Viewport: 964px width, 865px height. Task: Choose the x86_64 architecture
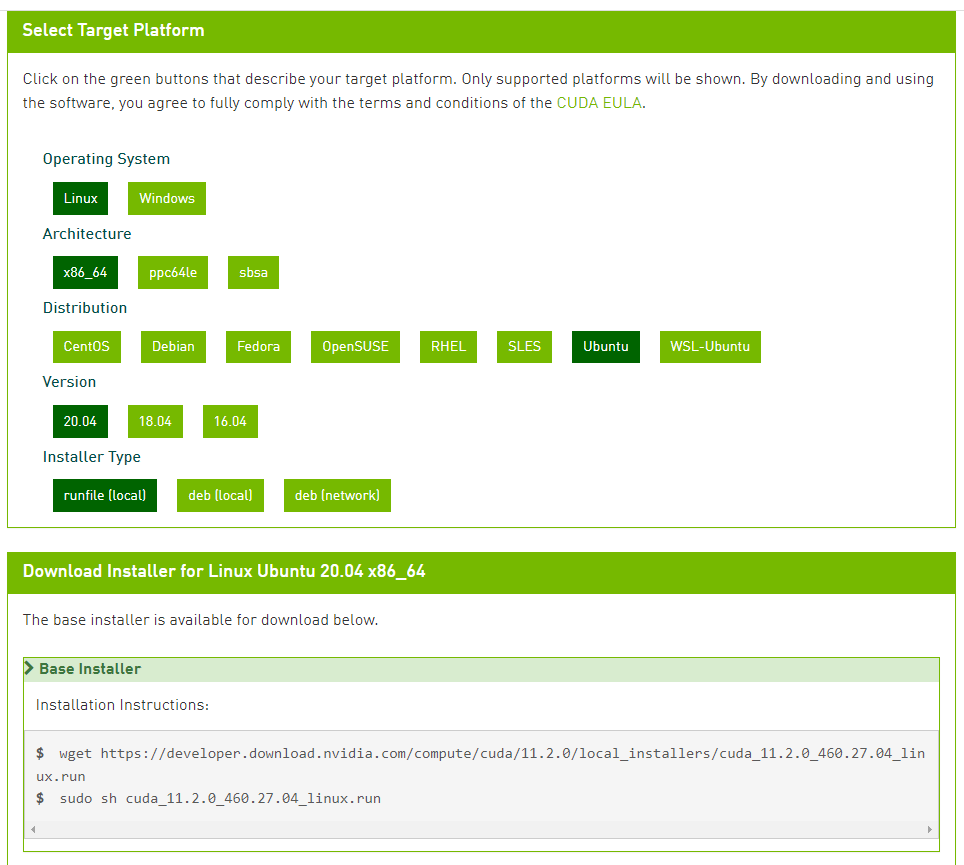85,272
